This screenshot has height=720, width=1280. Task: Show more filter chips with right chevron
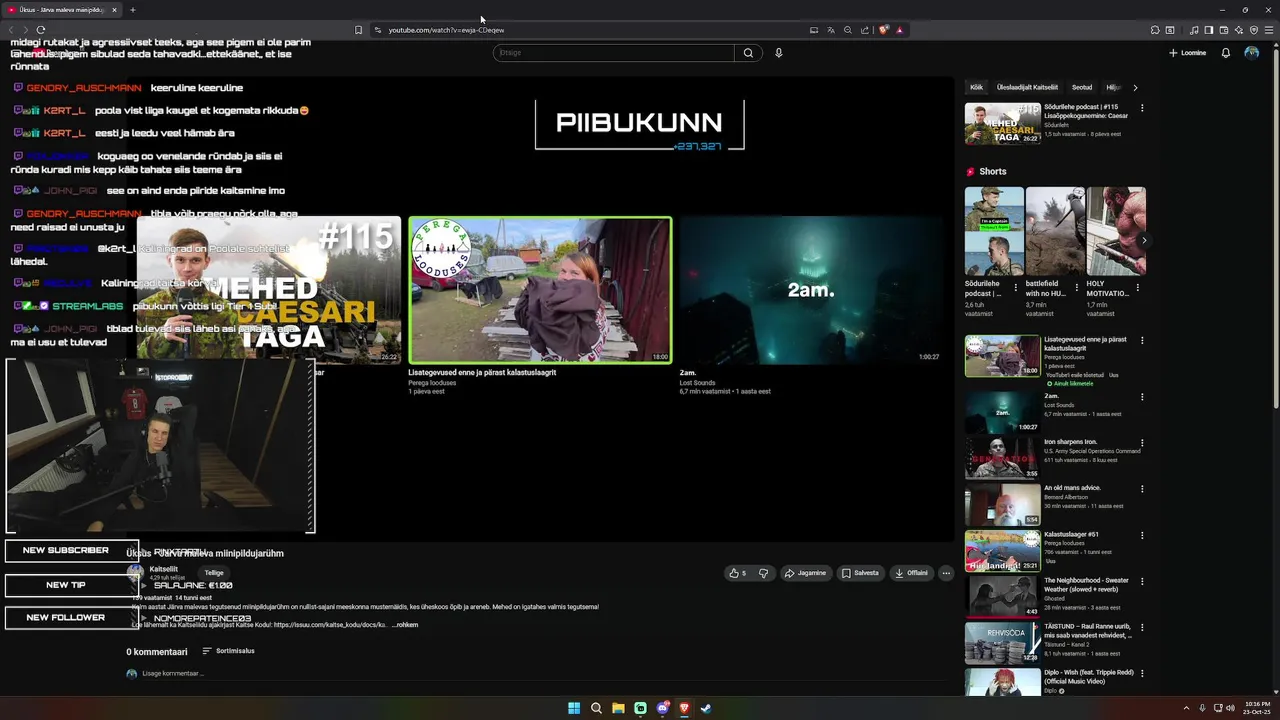(1135, 88)
